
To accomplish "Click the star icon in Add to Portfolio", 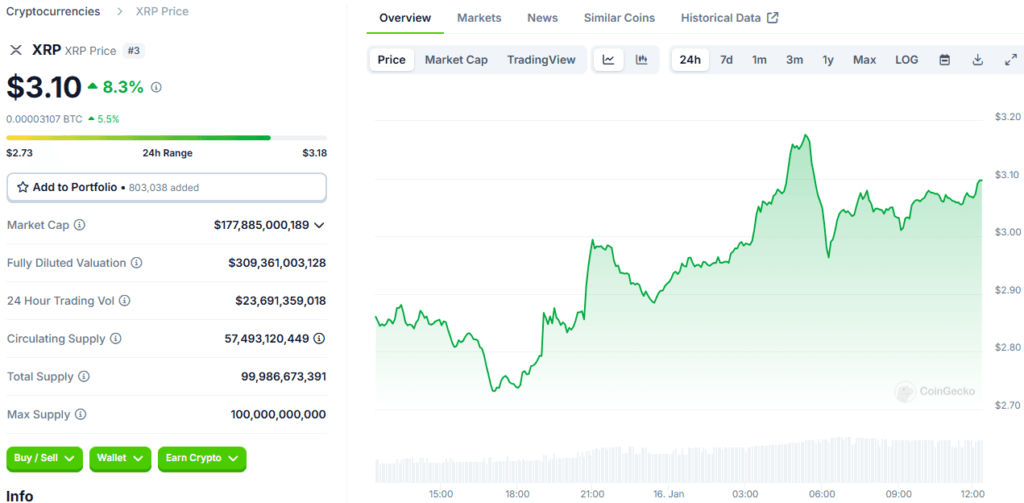I will coord(23,187).
